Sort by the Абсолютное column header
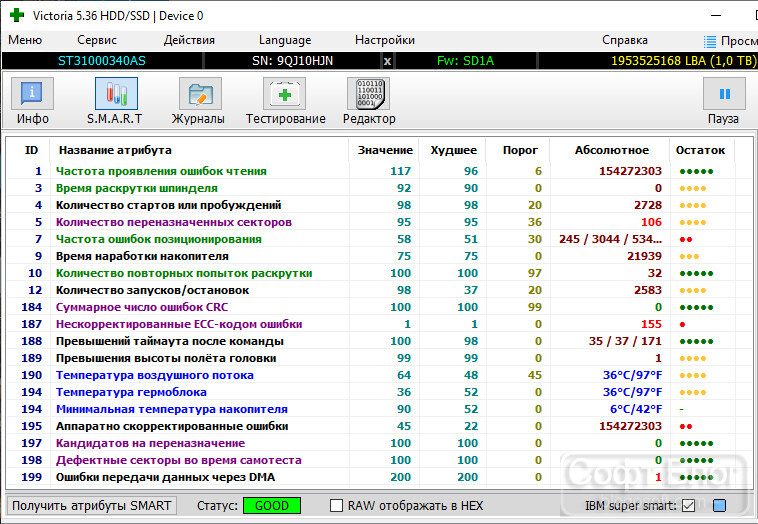This screenshot has width=758, height=524. [612, 150]
